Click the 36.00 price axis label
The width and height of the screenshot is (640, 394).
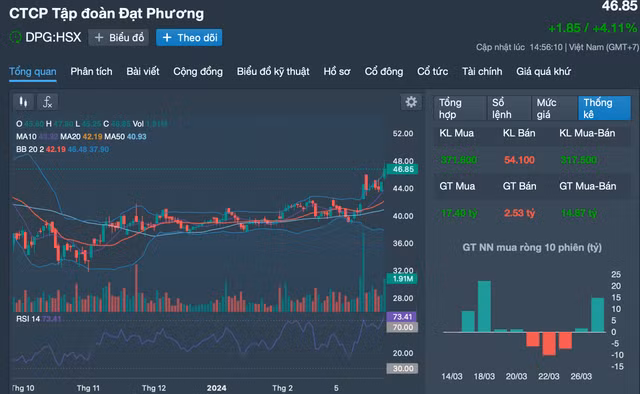pyautogui.click(x=403, y=243)
